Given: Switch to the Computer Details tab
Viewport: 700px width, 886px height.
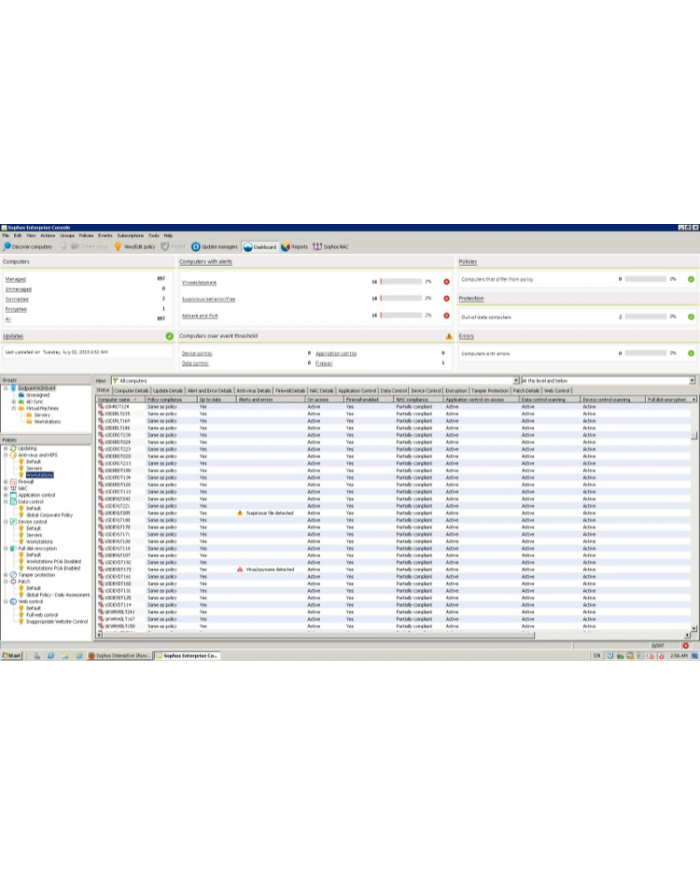Looking at the screenshot, I should tap(131, 391).
